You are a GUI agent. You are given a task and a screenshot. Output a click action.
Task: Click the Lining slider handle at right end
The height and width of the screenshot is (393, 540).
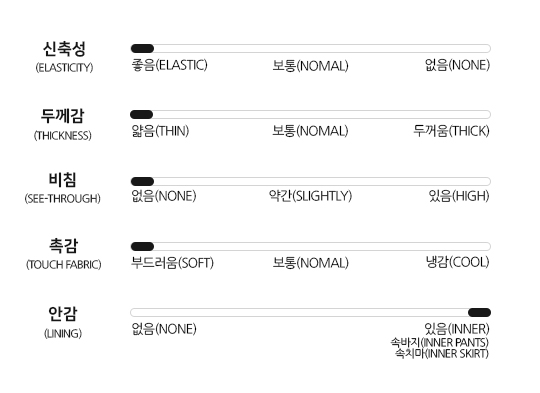coord(479,312)
